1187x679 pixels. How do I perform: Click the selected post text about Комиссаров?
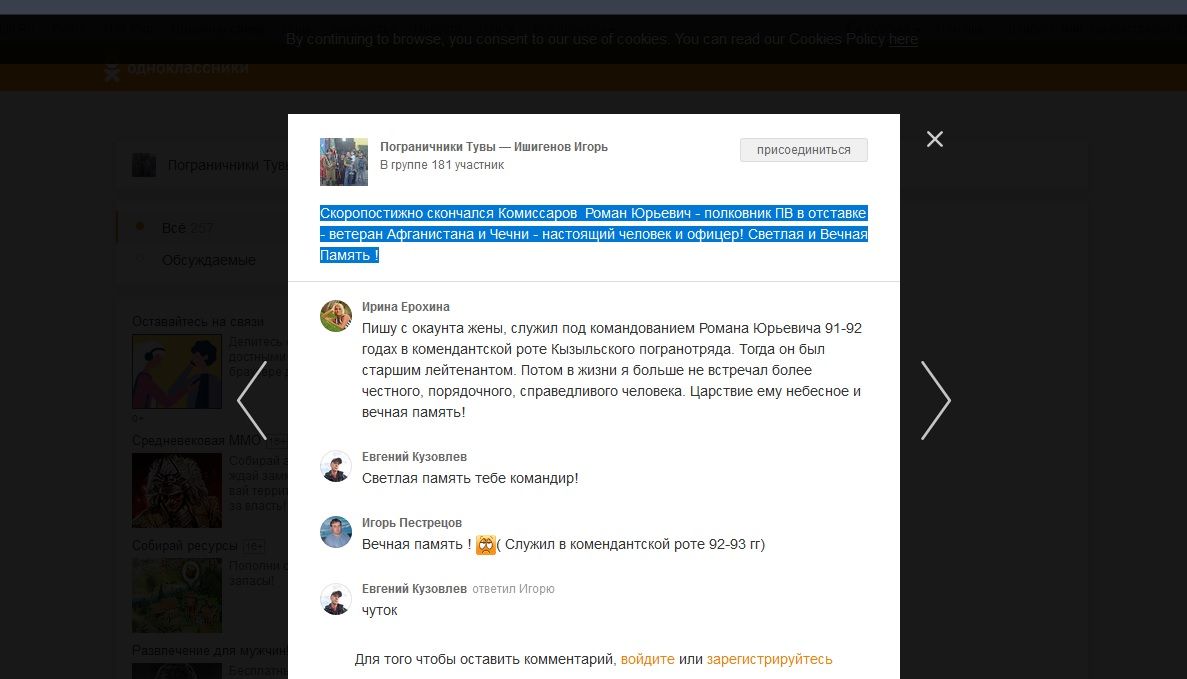(594, 234)
